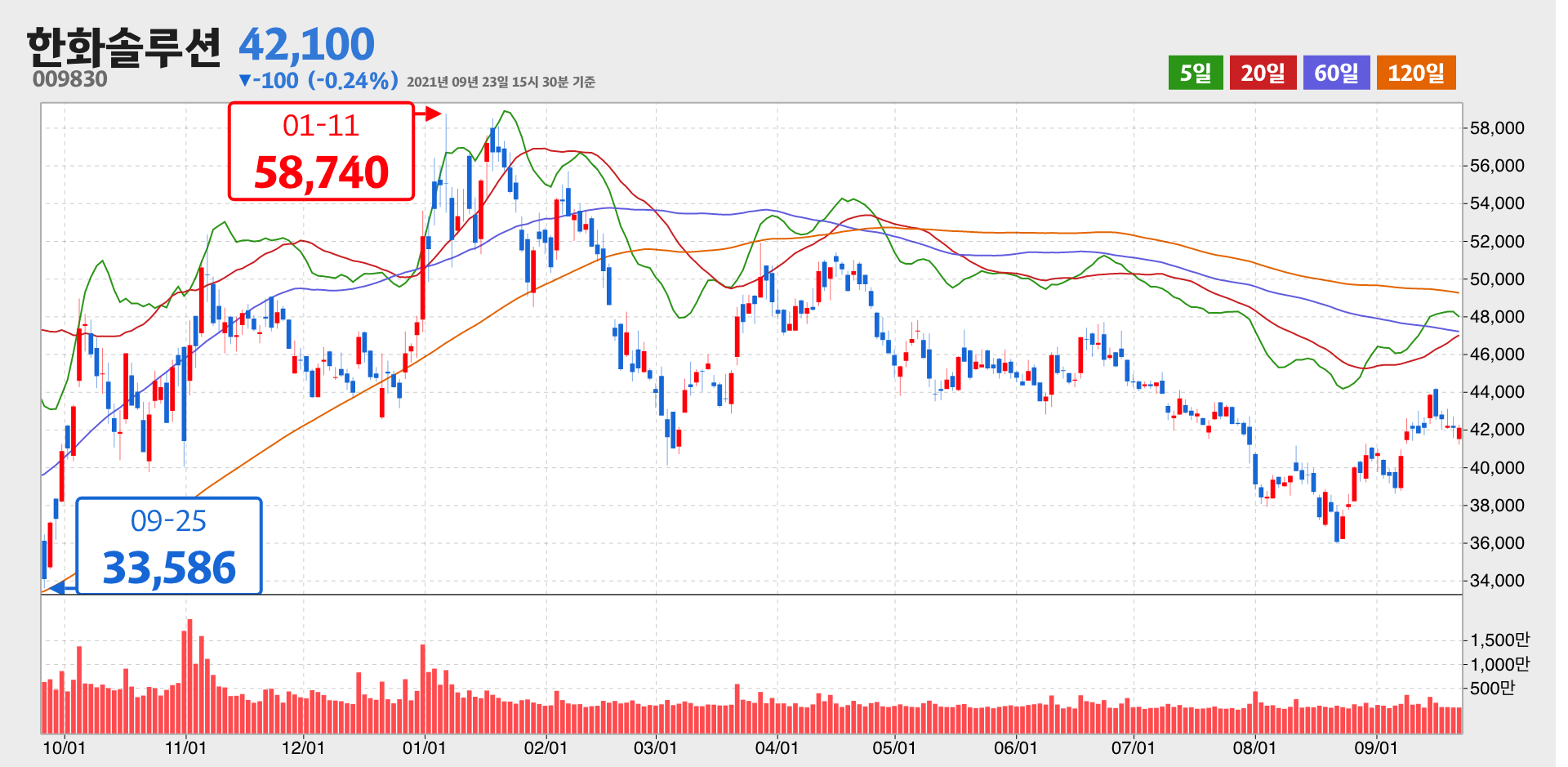This screenshot has height=767, width=1568.
Task: Click the low price value 33,586
Action: (169, 568)
